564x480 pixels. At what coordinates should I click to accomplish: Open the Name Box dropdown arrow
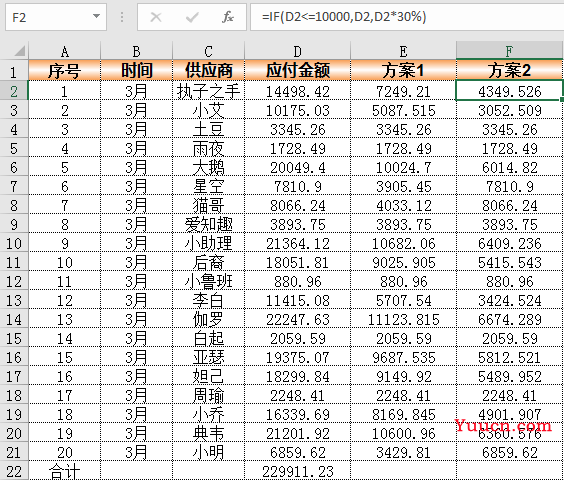pyautogui.click(x=96, y=16)
